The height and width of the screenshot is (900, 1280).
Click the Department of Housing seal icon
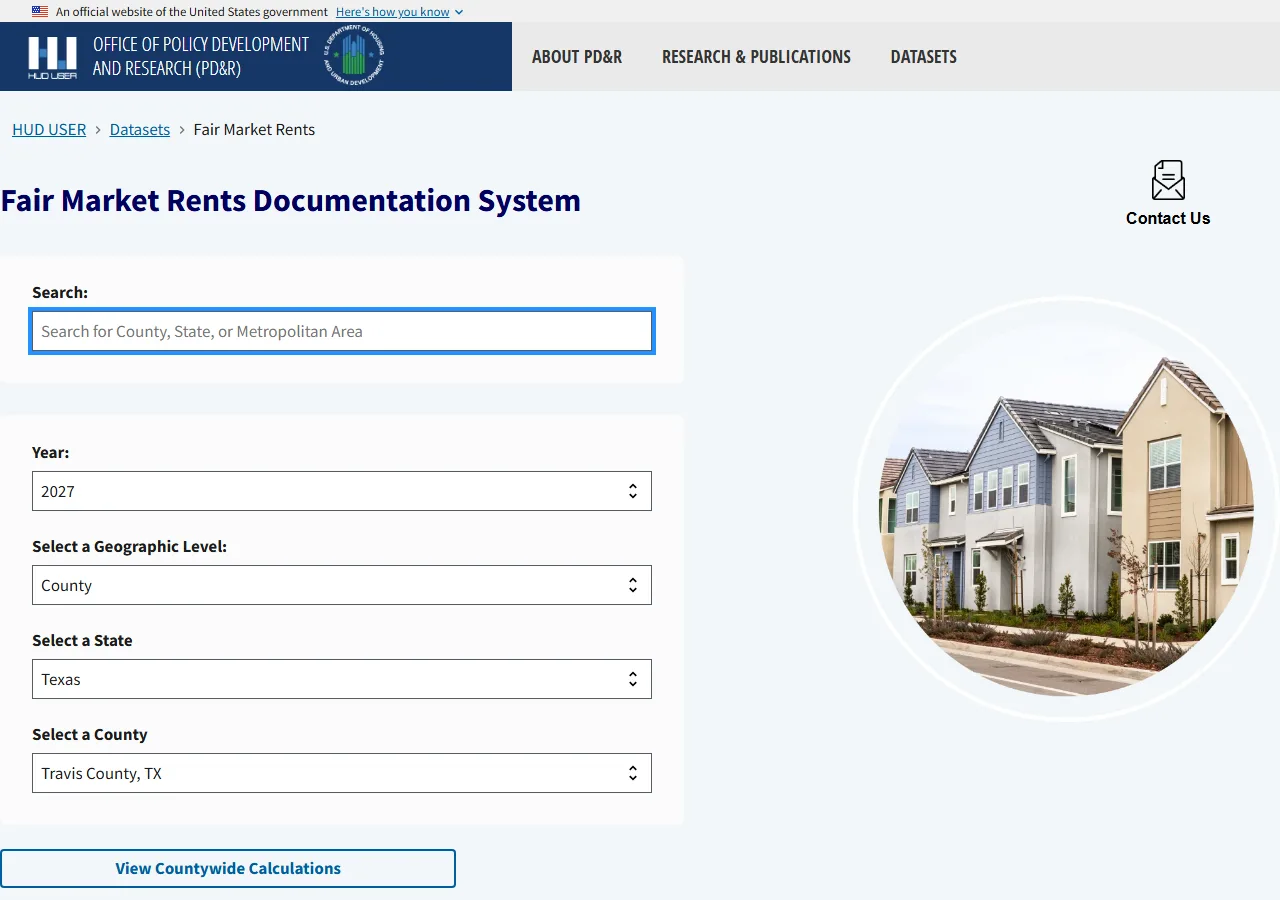click(354, 56)
